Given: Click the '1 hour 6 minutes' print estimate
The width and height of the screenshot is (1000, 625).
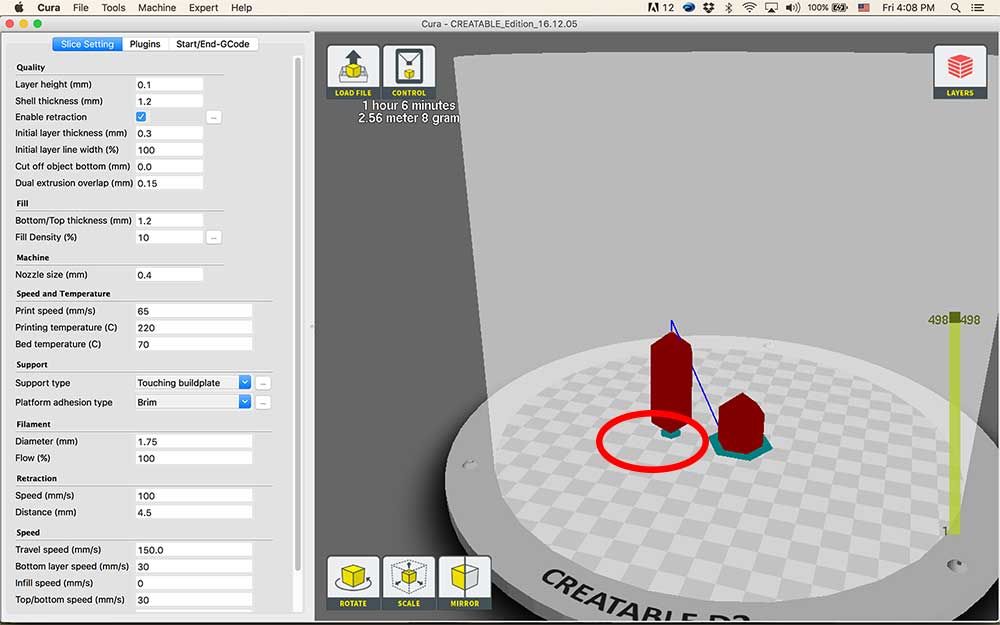Looking at the screenshot, I should (409, 105).
